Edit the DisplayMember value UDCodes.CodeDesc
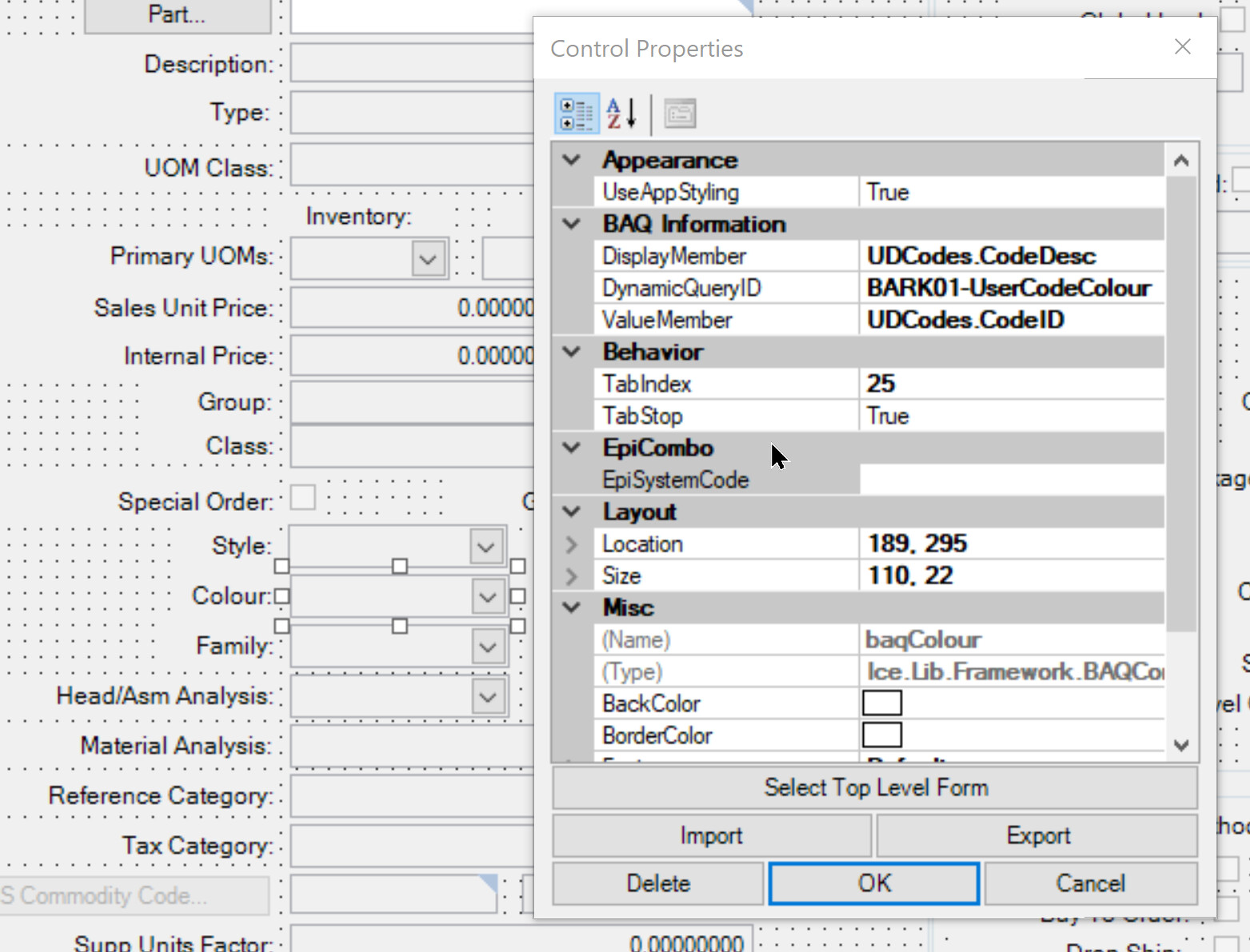The height and width of the screenshot is (952, 1250). point(1012,256)
